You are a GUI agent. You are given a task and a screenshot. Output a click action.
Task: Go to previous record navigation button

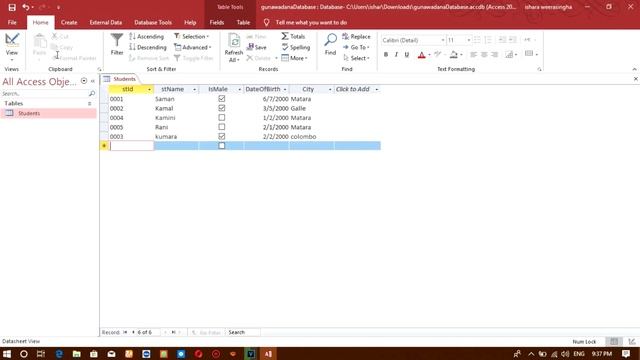[x=133, y=332]
